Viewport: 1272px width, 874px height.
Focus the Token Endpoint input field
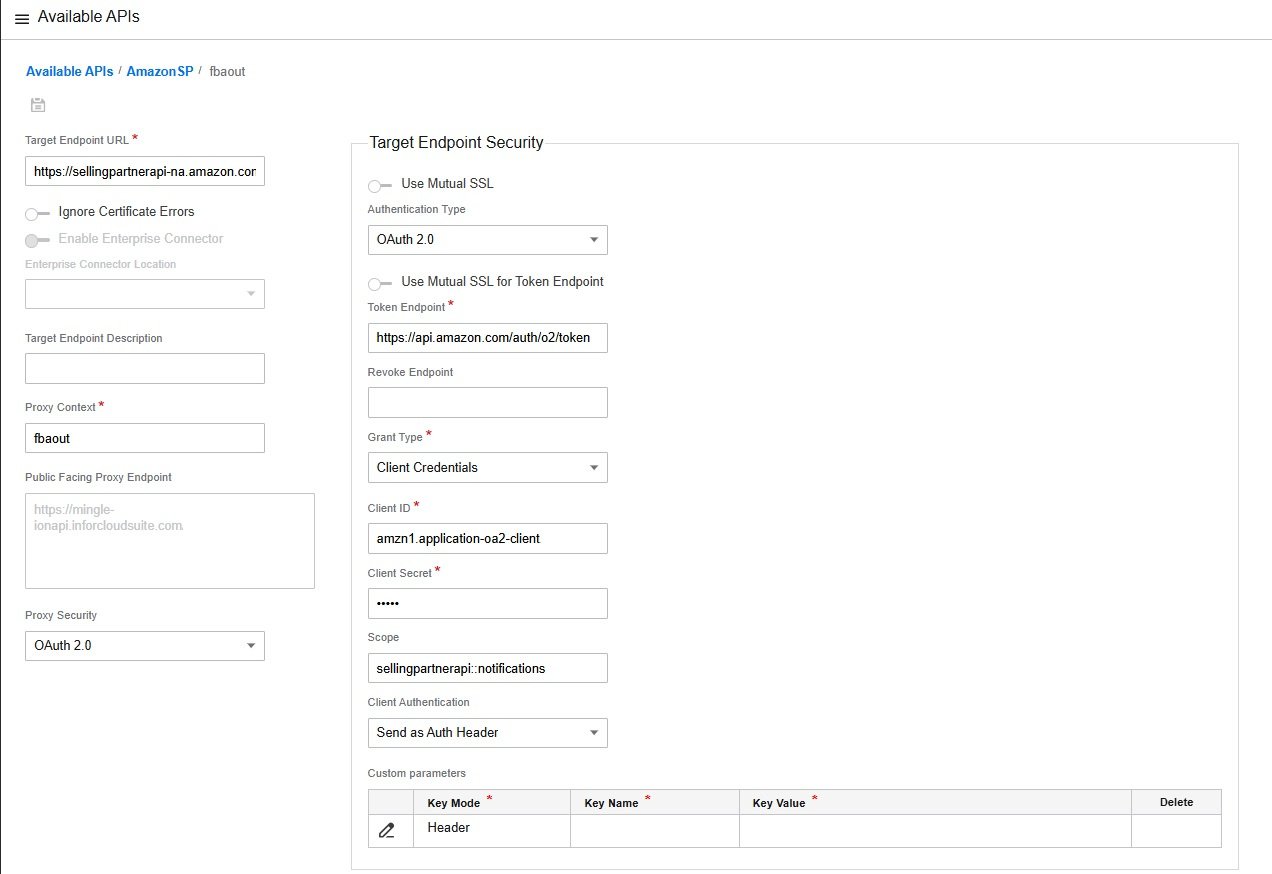pos(487,338)
